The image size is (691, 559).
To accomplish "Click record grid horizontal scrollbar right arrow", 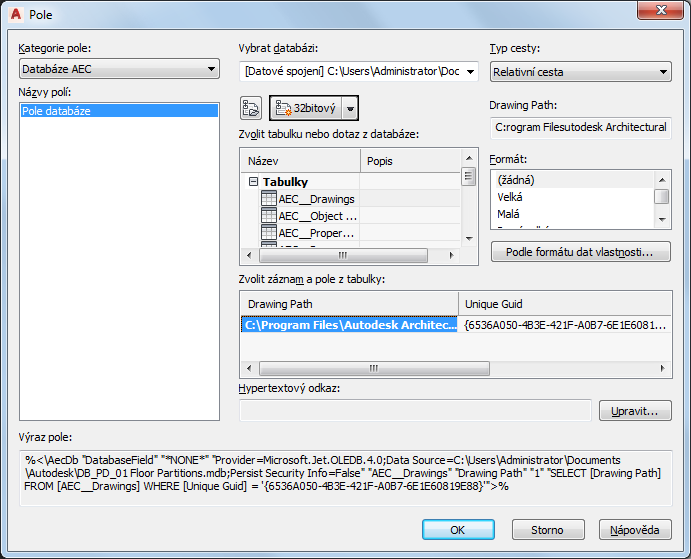I will click(x=662, y=368).
